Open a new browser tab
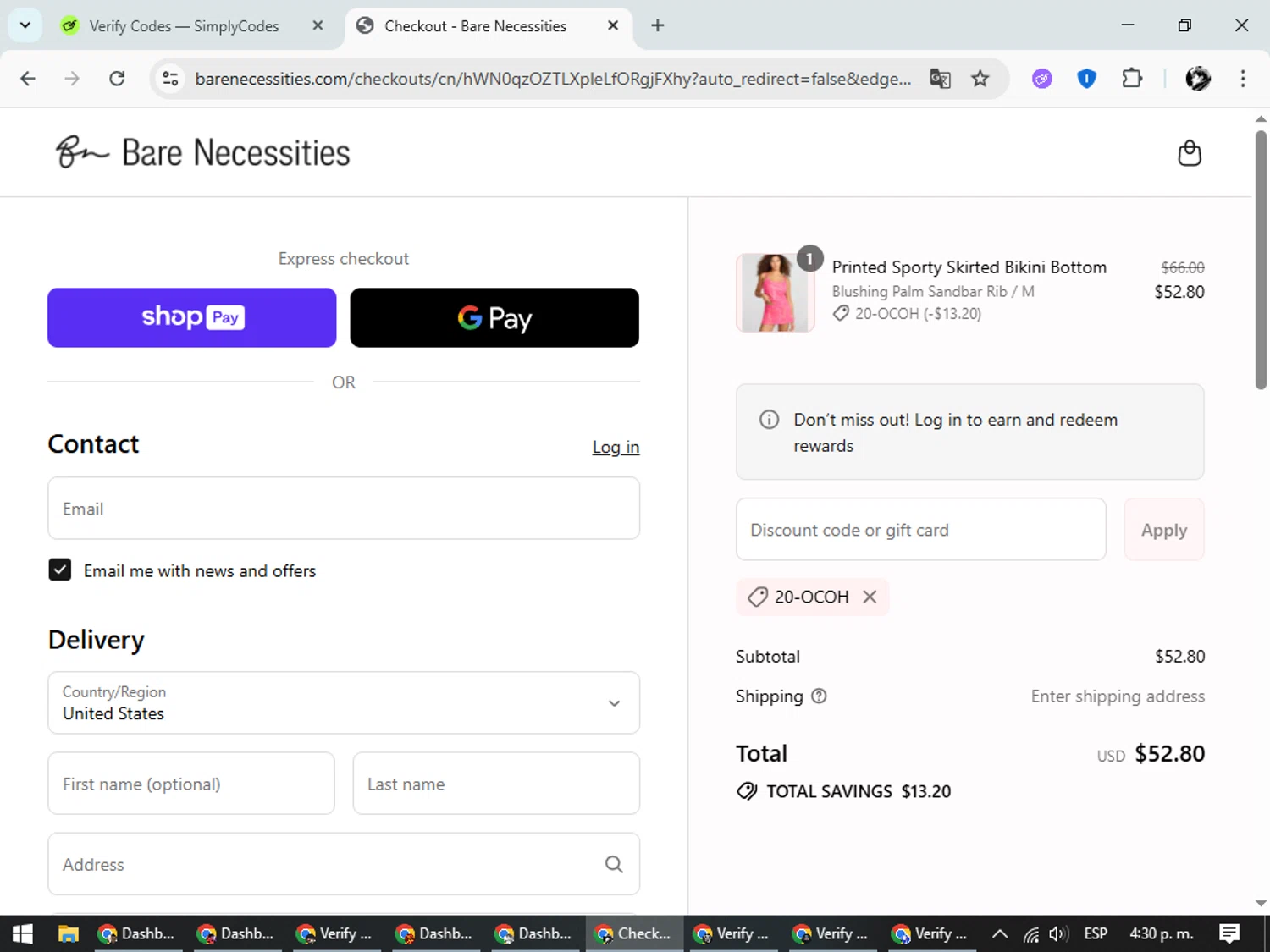Screen dimensions: 1270x952 [657, 25]
